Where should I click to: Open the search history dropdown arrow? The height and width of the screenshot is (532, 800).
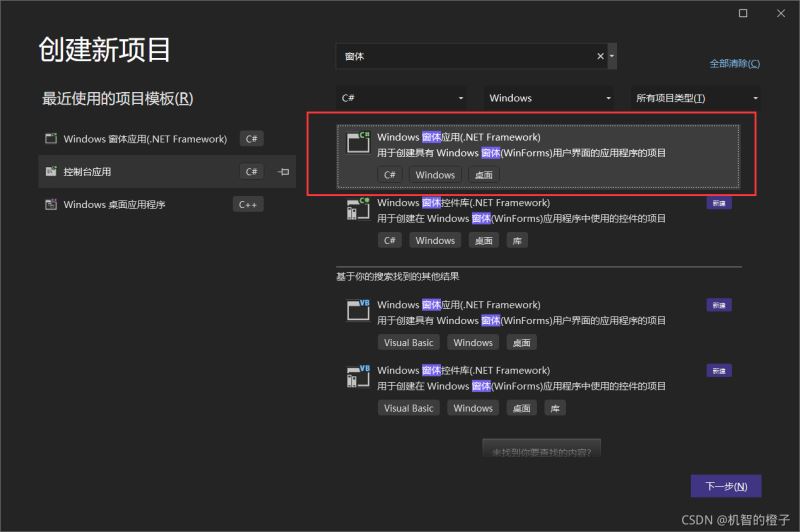click(x=612, y=56)
